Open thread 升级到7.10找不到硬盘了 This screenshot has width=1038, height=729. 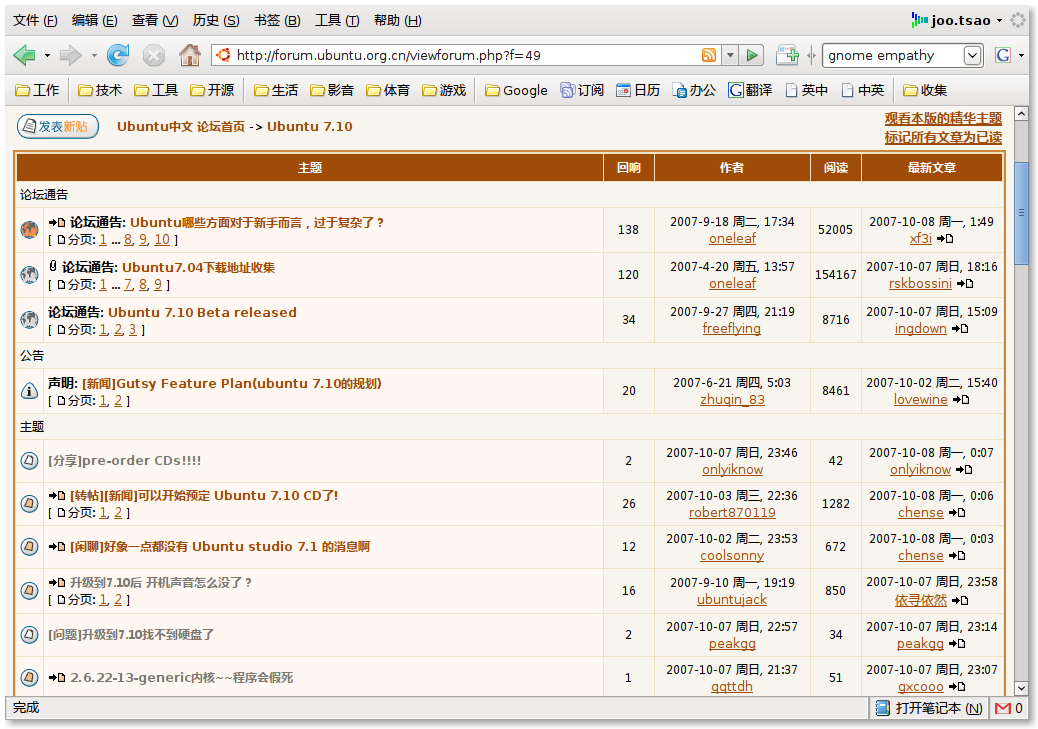pyautogui.click(x=131, y=634)
